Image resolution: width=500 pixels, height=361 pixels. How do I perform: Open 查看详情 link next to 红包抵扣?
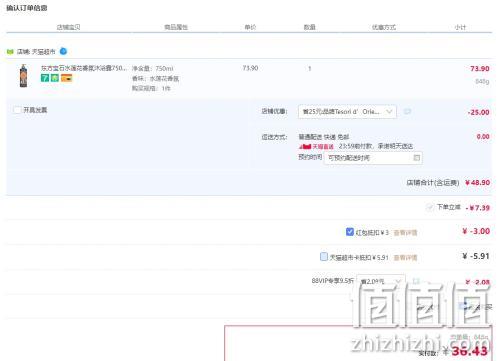[x=405, y=233]
